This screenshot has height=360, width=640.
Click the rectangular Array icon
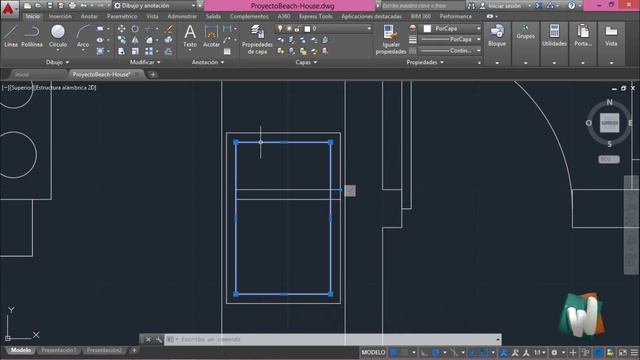point(149,51)
